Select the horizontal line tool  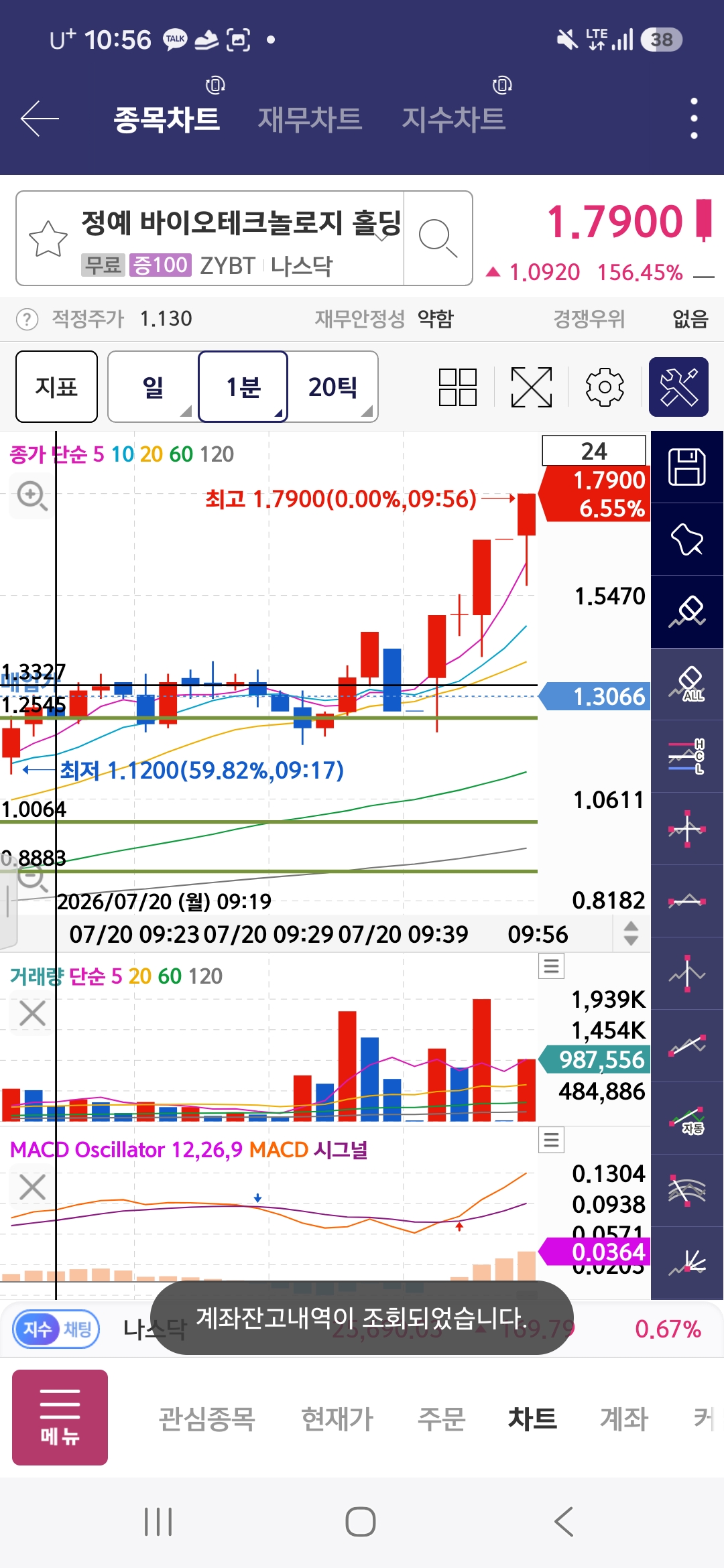[x=687, y=901]
